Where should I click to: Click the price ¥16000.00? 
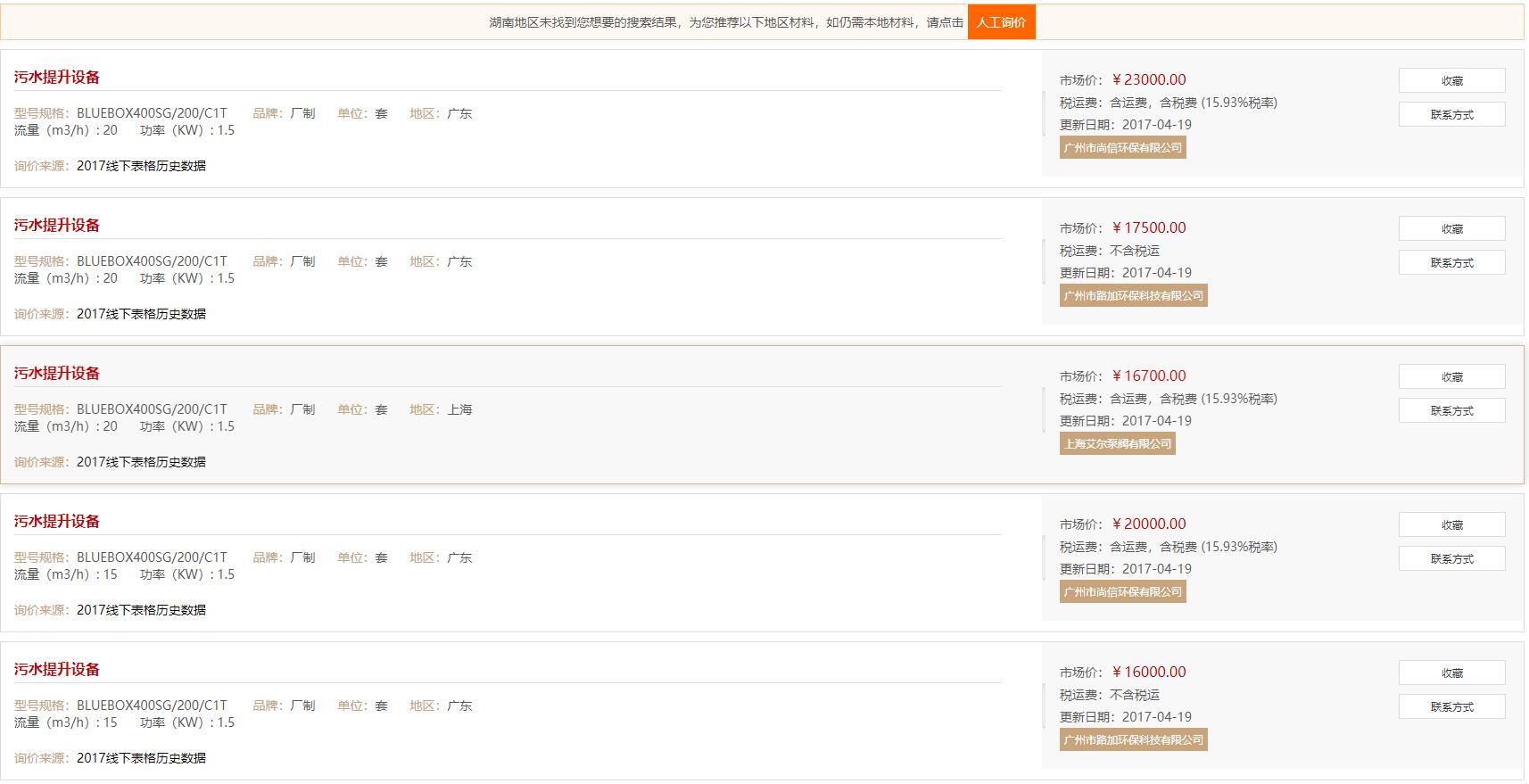pyautogui.click(x=1149, y=672)
